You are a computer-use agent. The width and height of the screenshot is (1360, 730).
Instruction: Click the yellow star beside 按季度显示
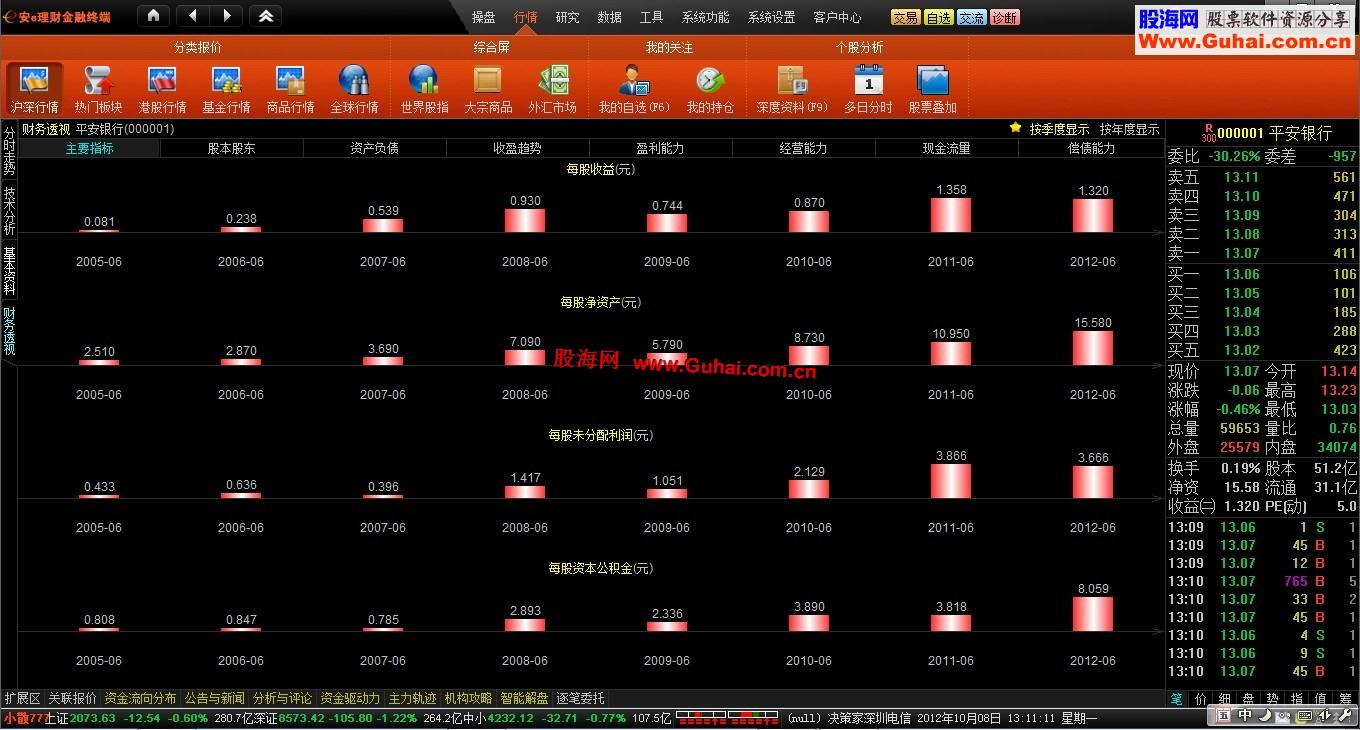pyautogui.click(x=1016, y=128)
